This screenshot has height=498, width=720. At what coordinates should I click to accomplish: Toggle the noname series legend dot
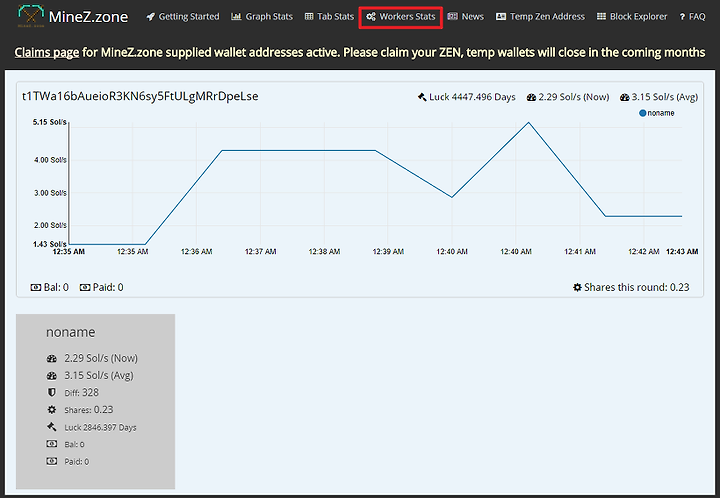click(642, 113)
